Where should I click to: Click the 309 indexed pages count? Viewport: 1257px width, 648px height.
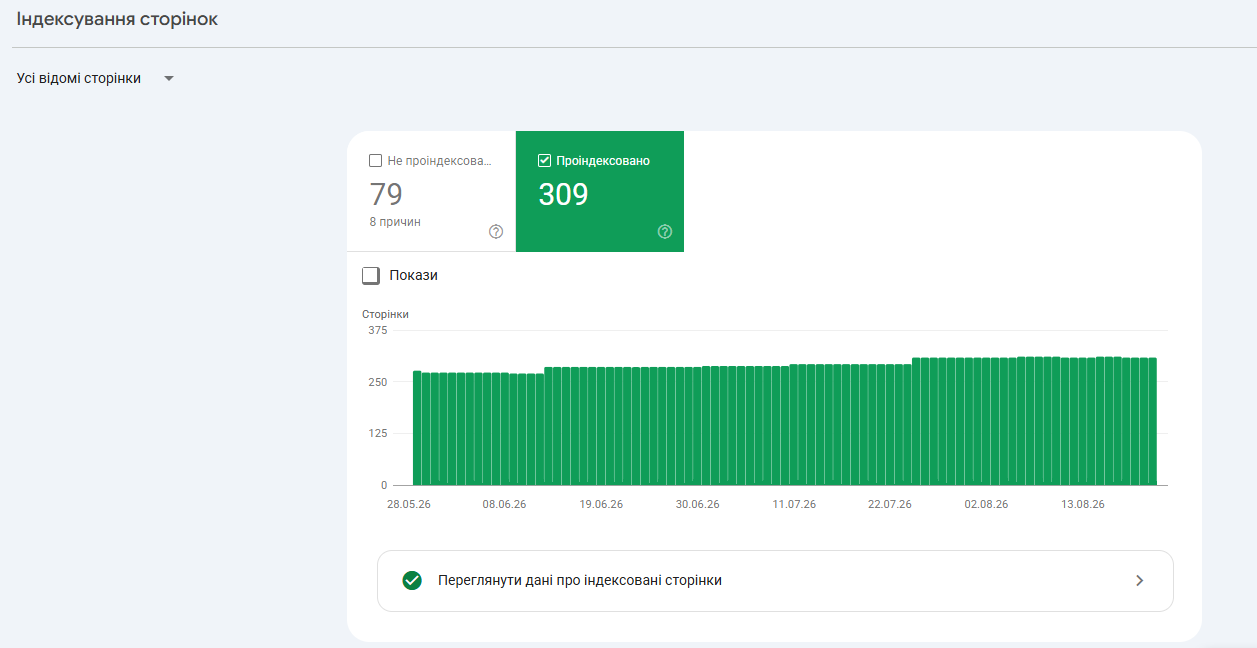[563, 194]
